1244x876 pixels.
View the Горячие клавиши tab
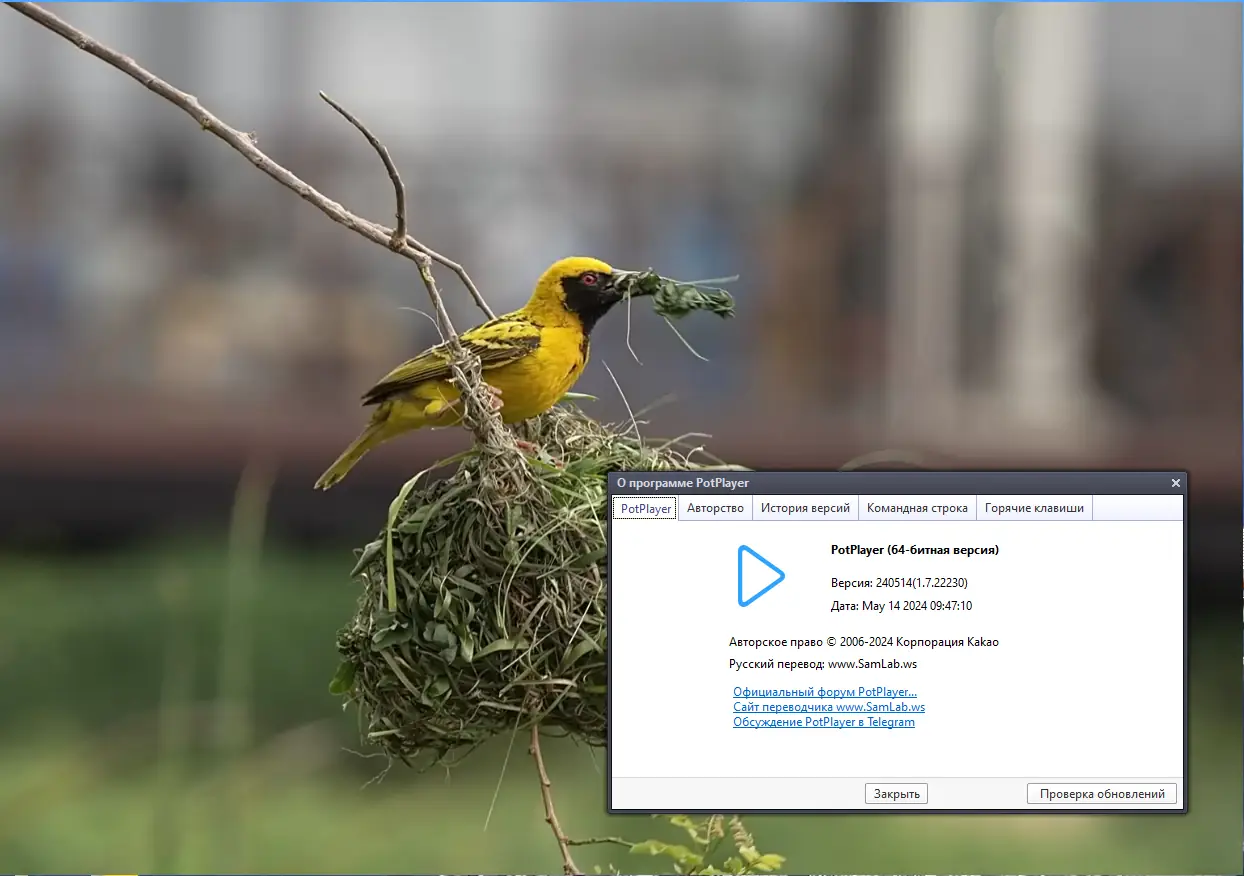(1035, 507)
